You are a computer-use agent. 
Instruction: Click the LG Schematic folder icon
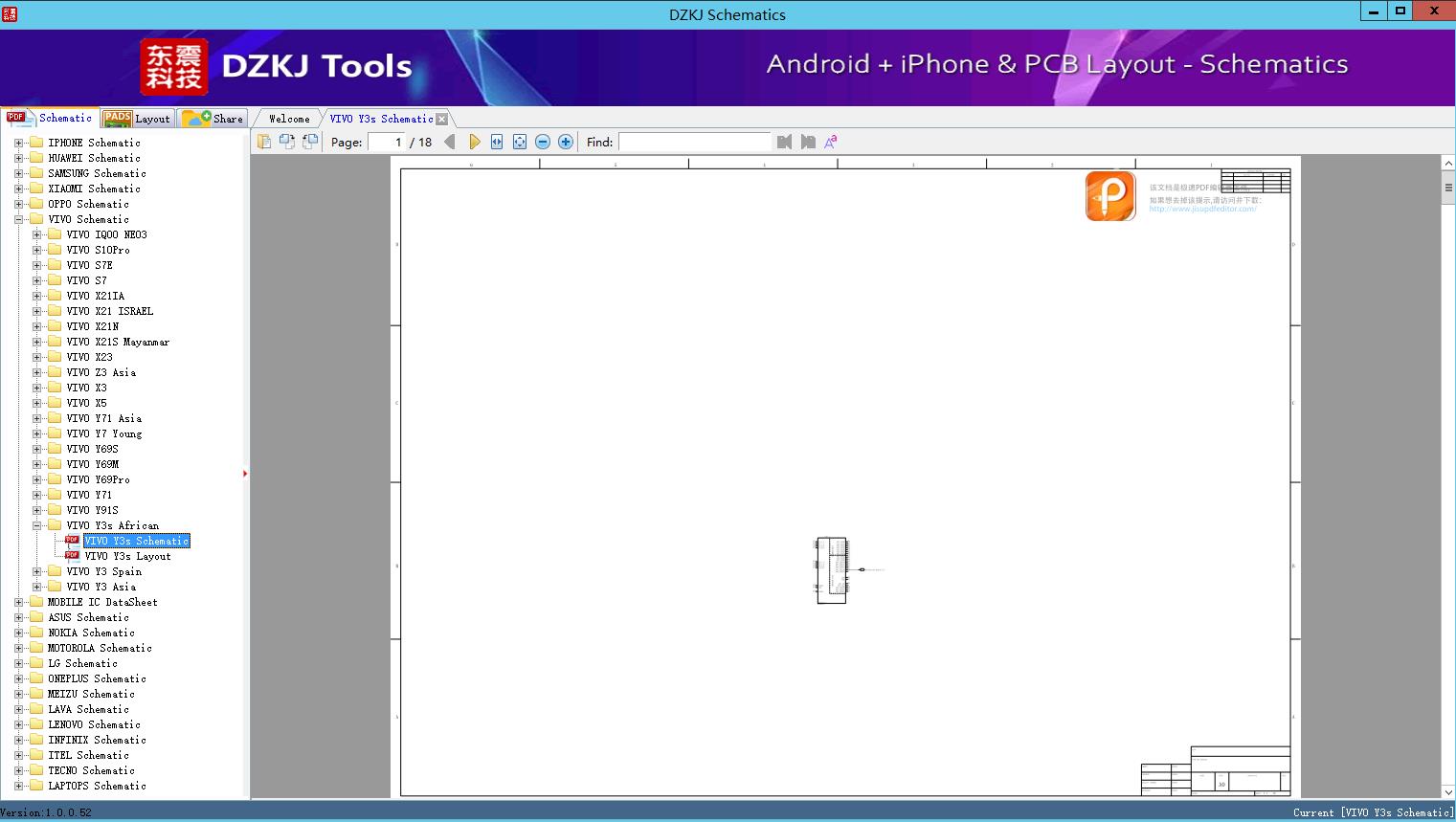point(36,663)
